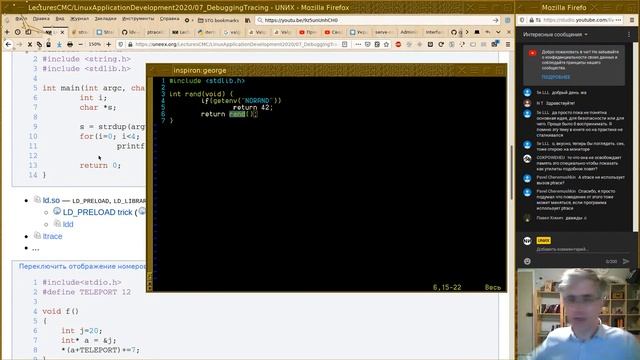Open the Вид menu

(60, 19)
